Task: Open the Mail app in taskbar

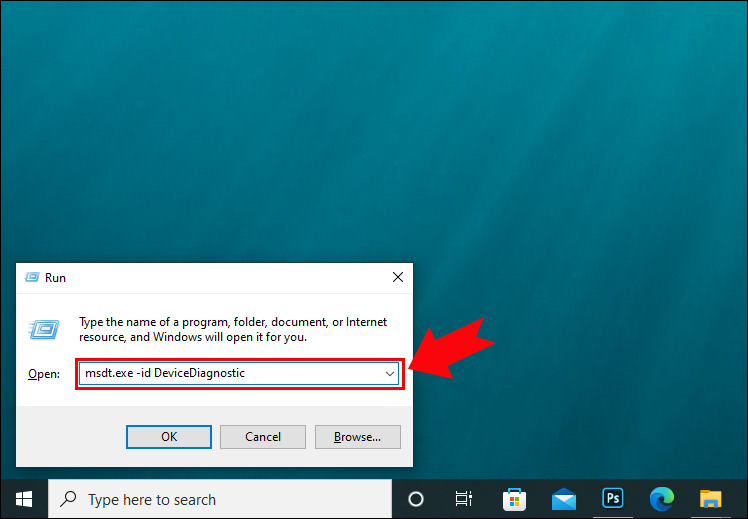Action: pyautogui.click(x=564, y=499)
